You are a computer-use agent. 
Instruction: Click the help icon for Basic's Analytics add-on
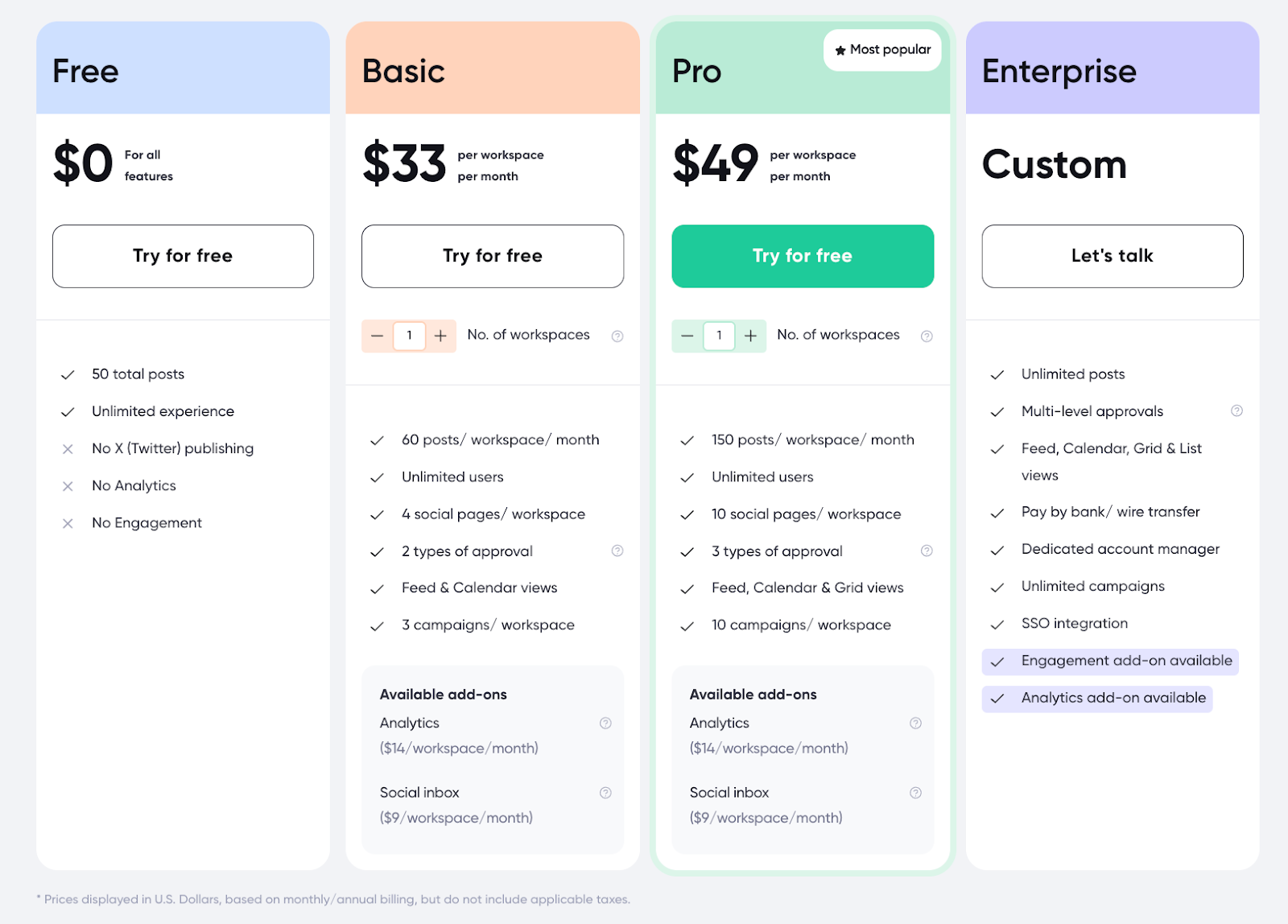click(605, 724)
